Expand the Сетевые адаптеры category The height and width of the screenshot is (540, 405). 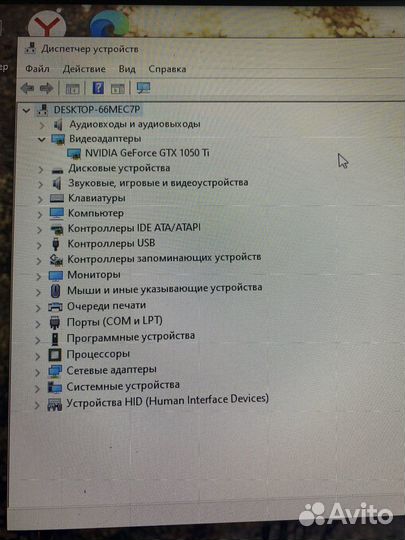click(x=37, y=372)
